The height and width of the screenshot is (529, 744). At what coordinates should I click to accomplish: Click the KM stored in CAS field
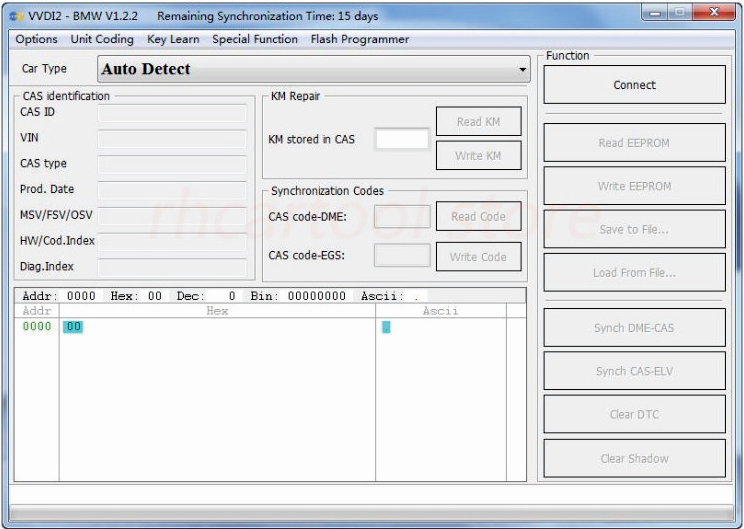click(402, 139)
